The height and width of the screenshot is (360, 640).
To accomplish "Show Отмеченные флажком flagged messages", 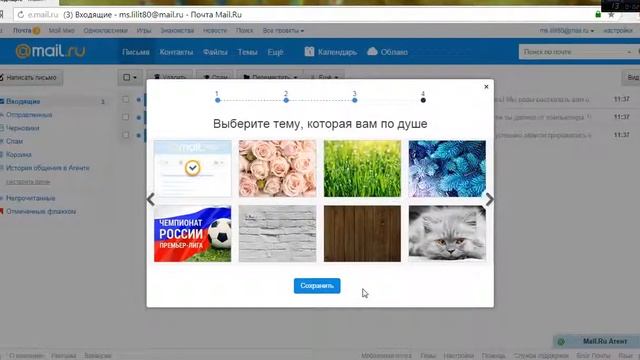I will pyautogui.click(x=41, y=211).
